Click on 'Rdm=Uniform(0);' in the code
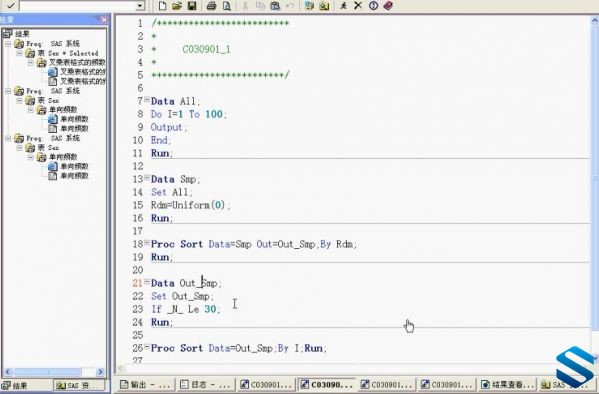The image size is (599, 394). click(x=191, y=205)
